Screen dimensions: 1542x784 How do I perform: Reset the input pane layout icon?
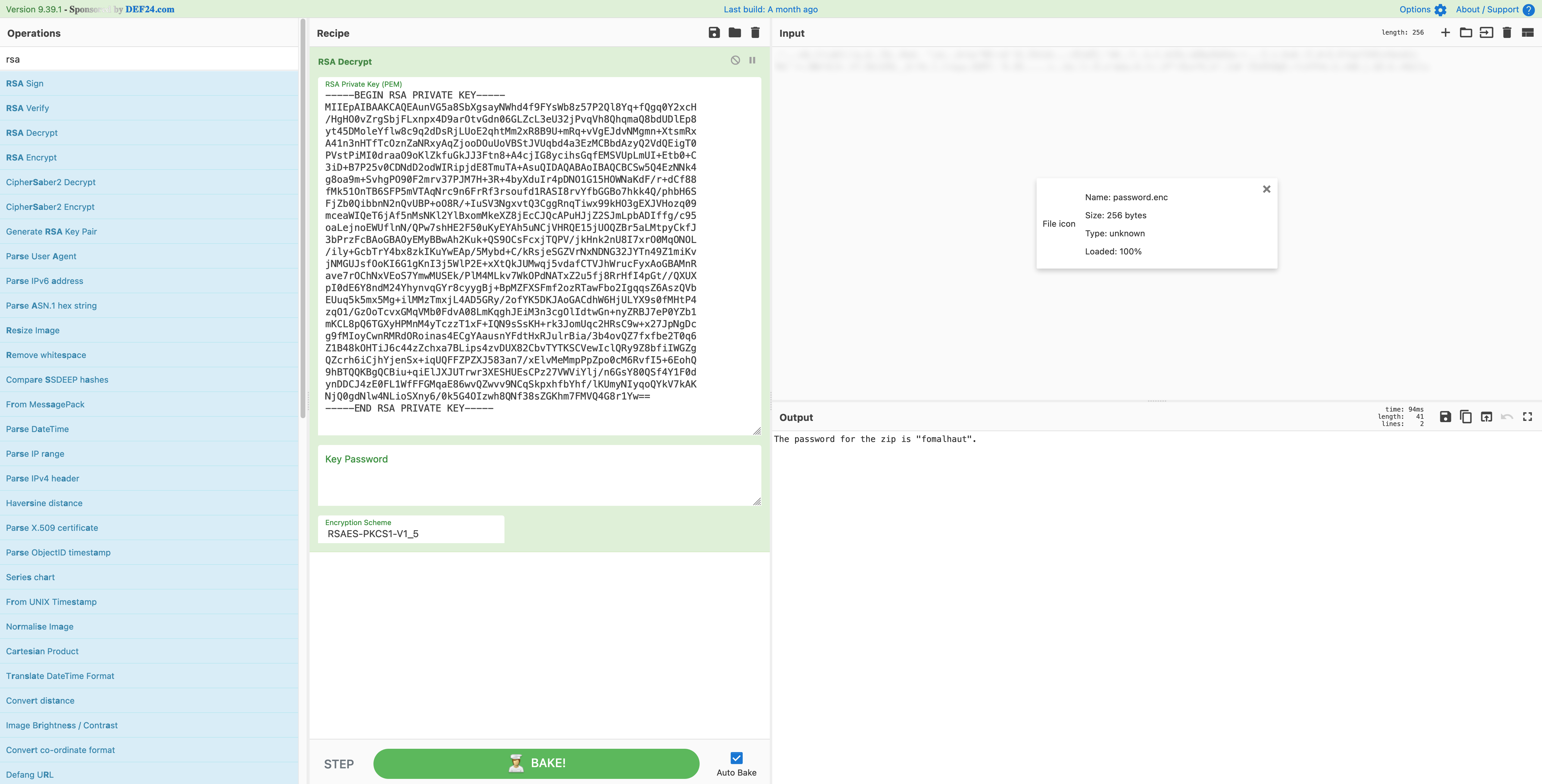[x=1527, y=32]
